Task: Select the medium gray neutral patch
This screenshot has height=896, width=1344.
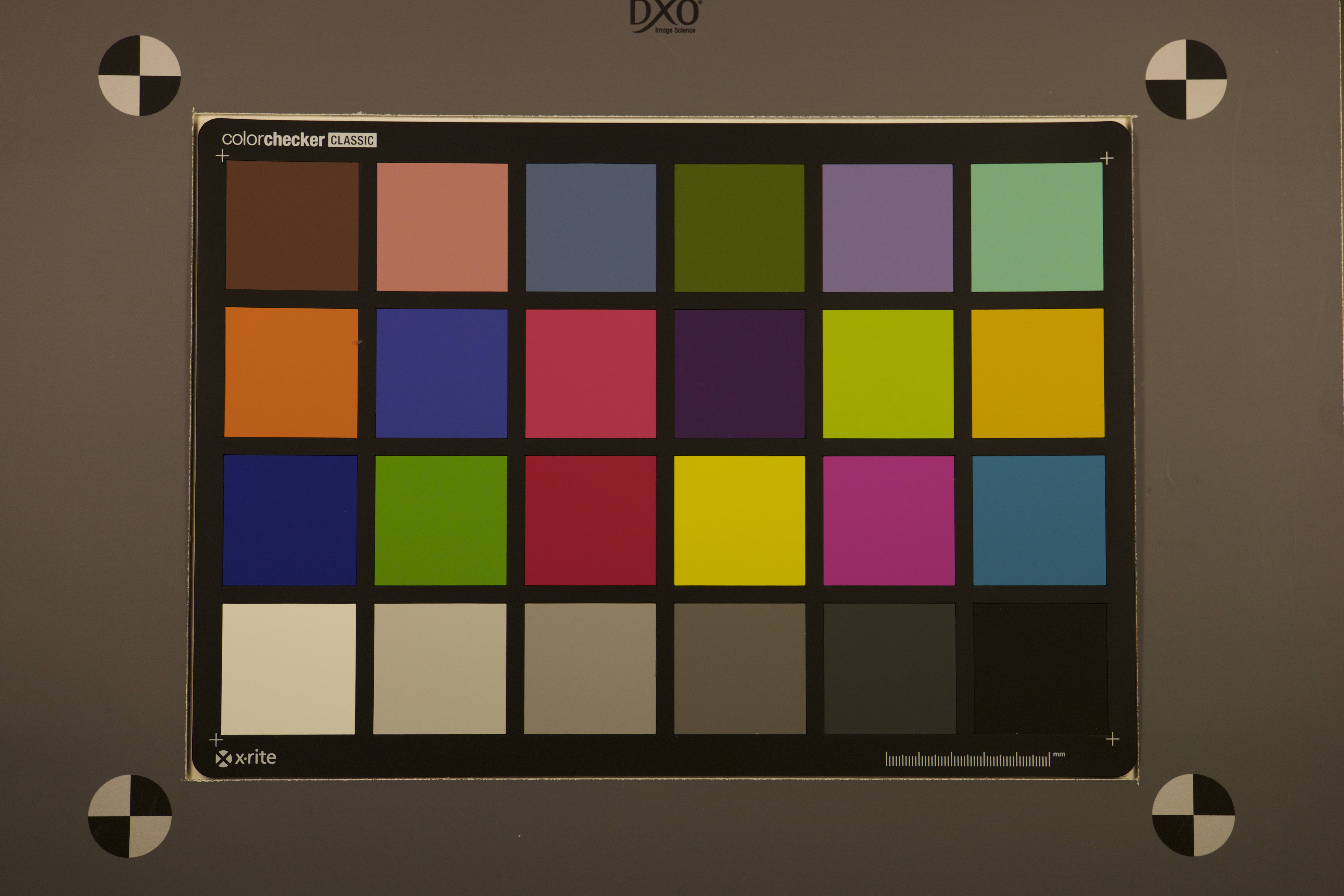Action: pos(590,669)
